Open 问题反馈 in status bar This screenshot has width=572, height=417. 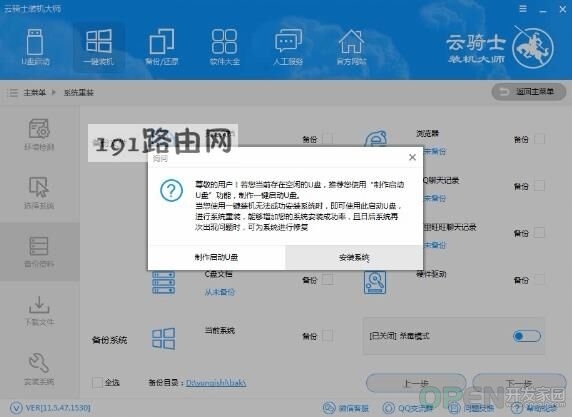tap(471, 408)
